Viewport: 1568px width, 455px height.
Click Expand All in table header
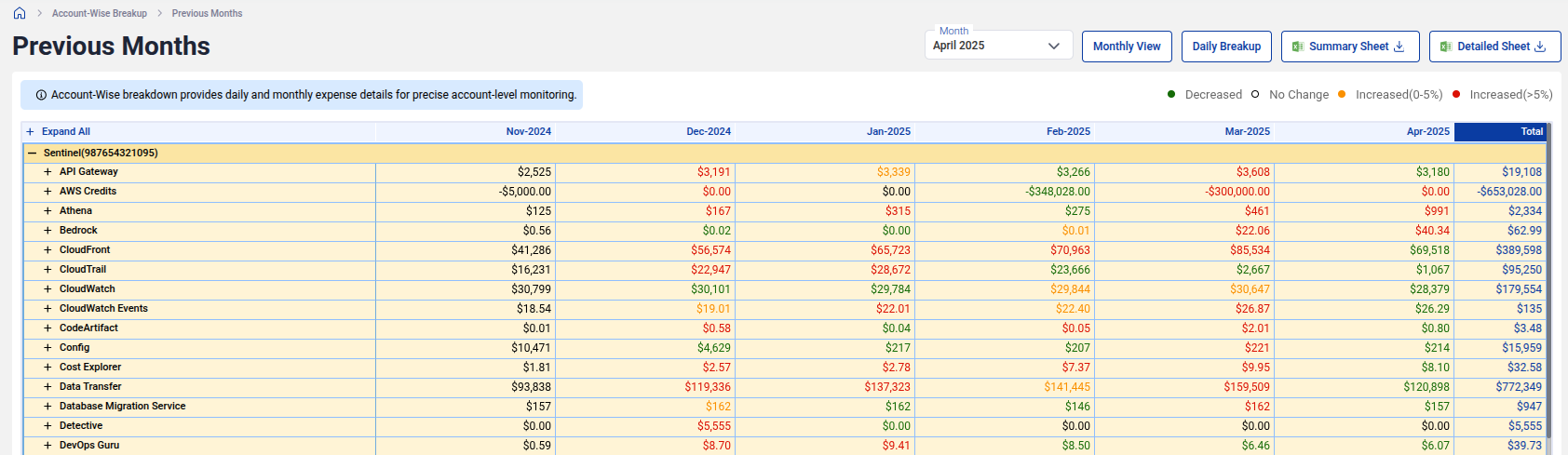coord(58,132)
